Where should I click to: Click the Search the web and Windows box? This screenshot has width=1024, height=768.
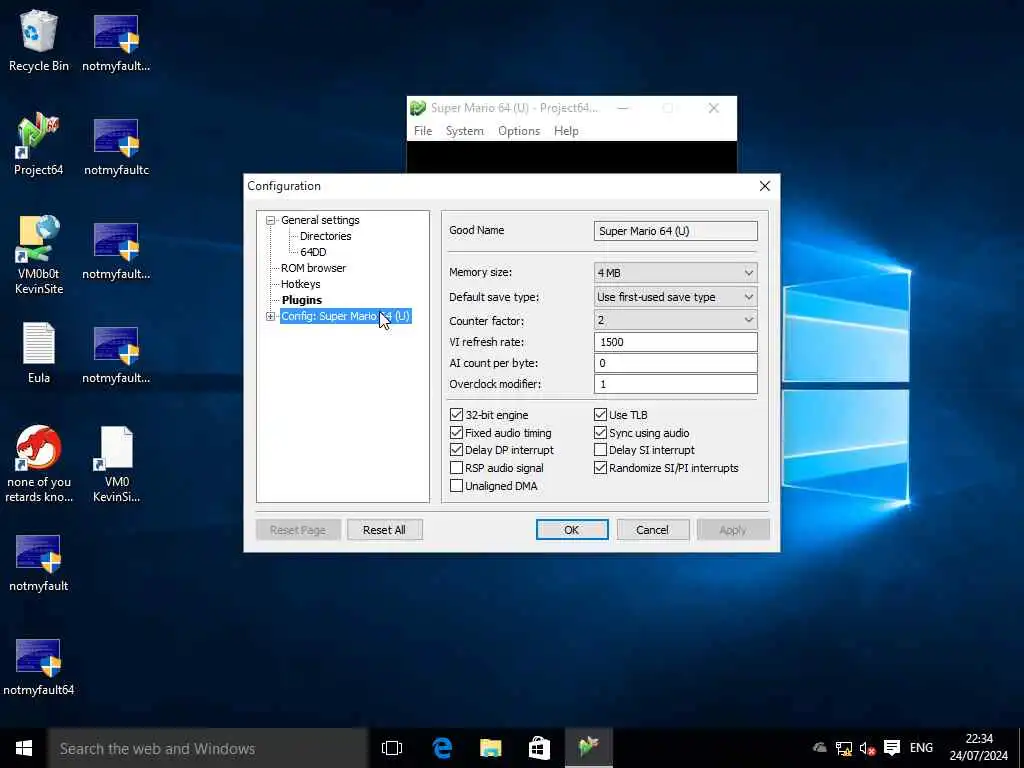208,748
